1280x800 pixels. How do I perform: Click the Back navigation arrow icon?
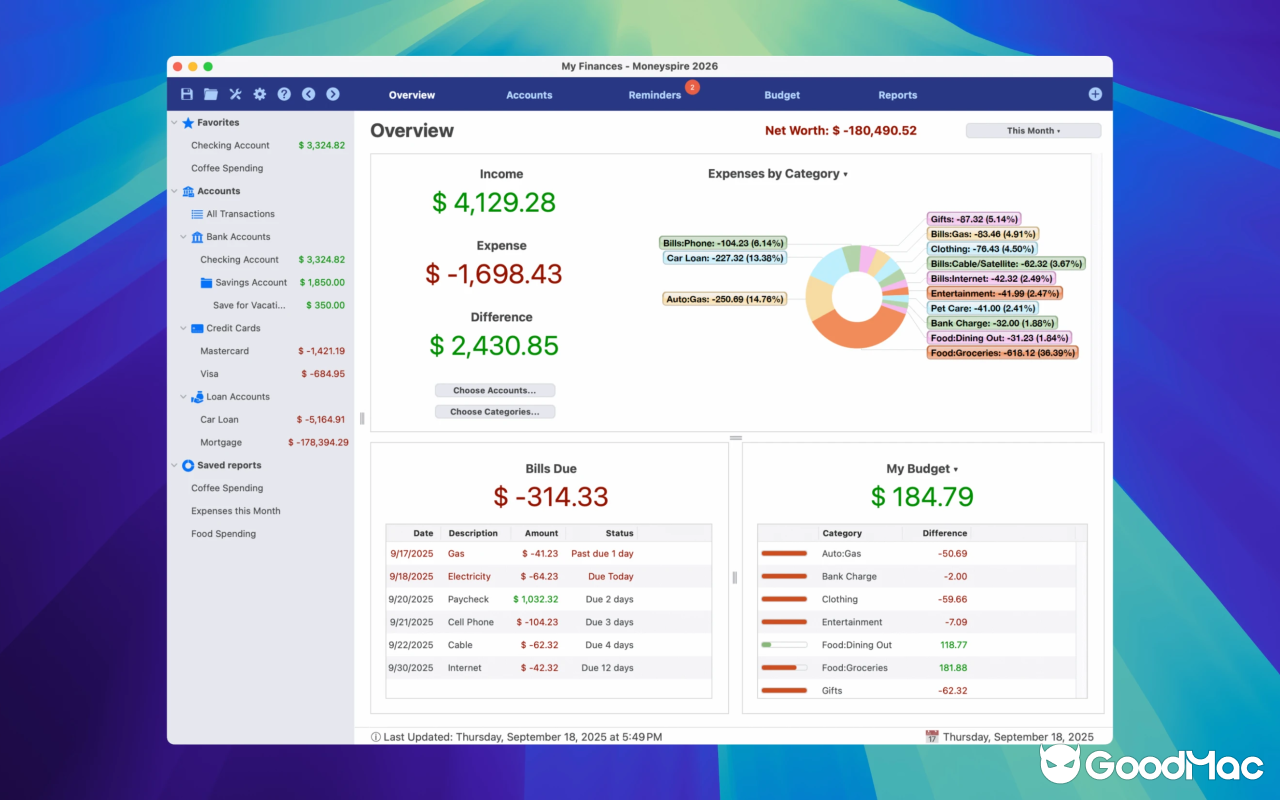[x=308, y=94]
